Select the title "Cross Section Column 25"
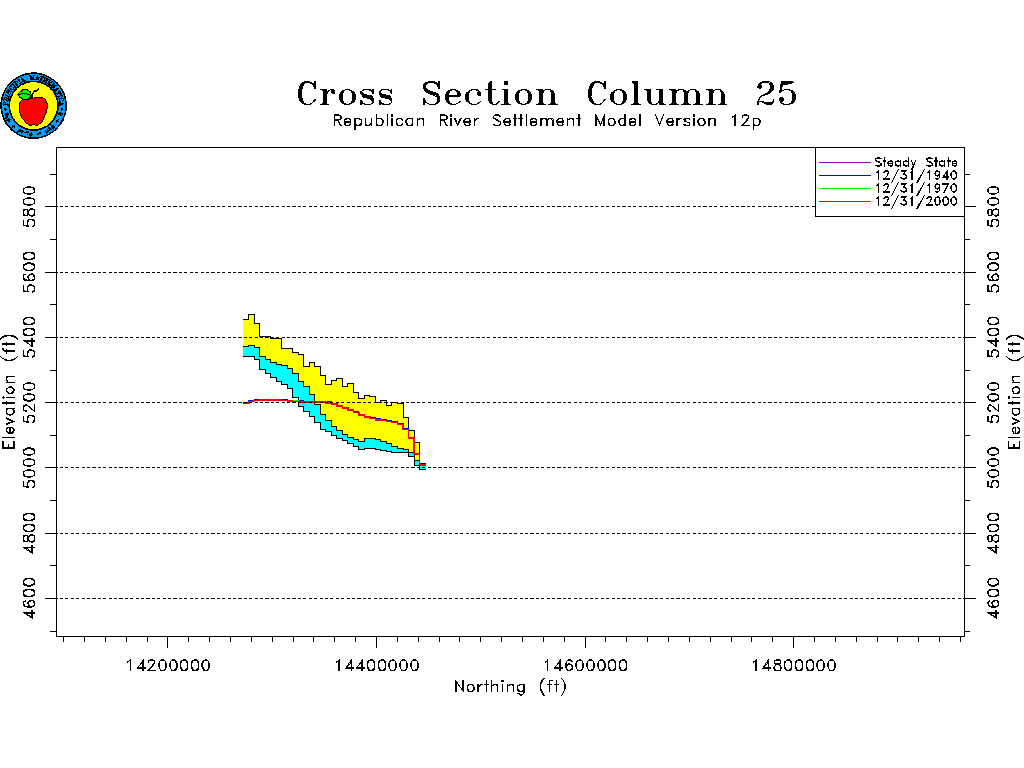The image size is (1024, 768). [547, 94]
